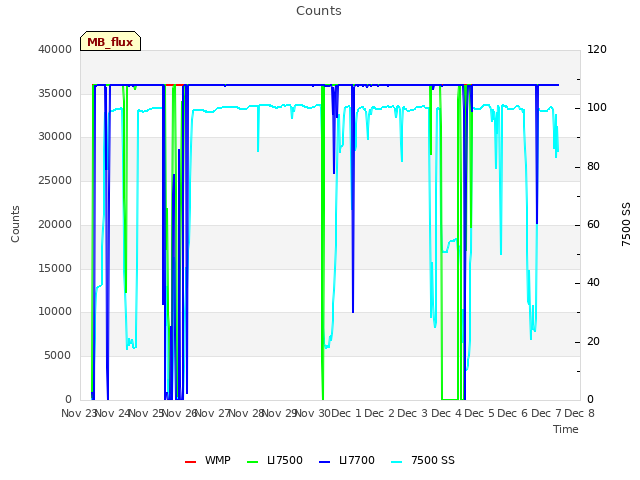Click the 15000 tick on left axis
The height and width of the screenshot is (480, 640).
(55, 268)
